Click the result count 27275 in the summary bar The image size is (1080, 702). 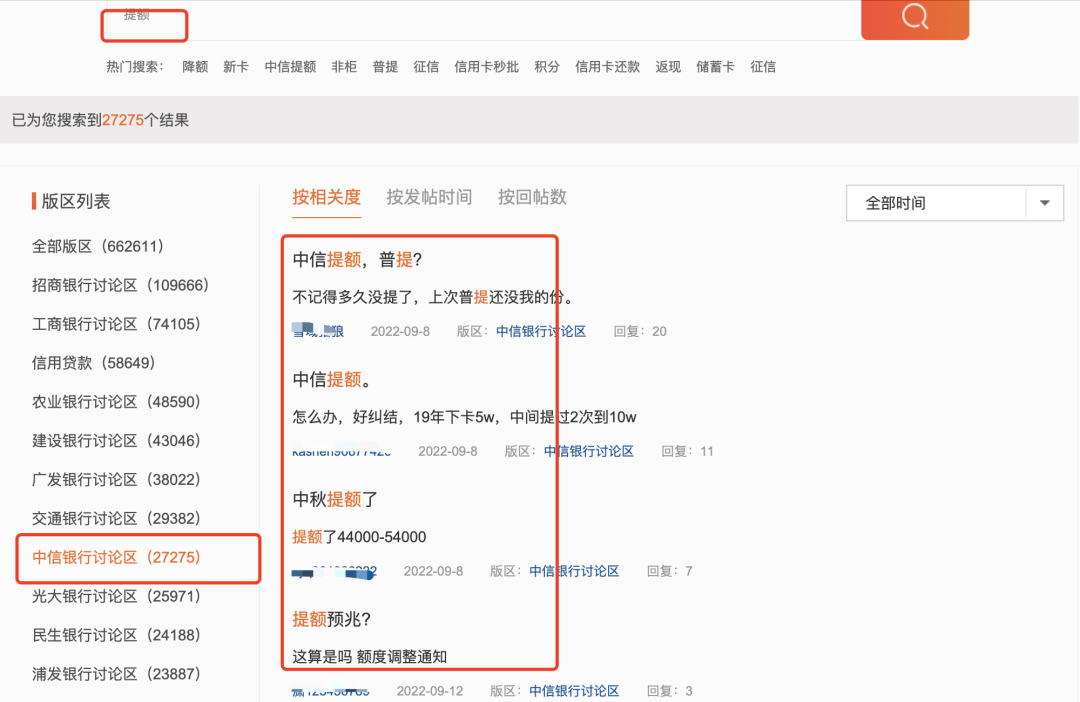coord(123,120)
